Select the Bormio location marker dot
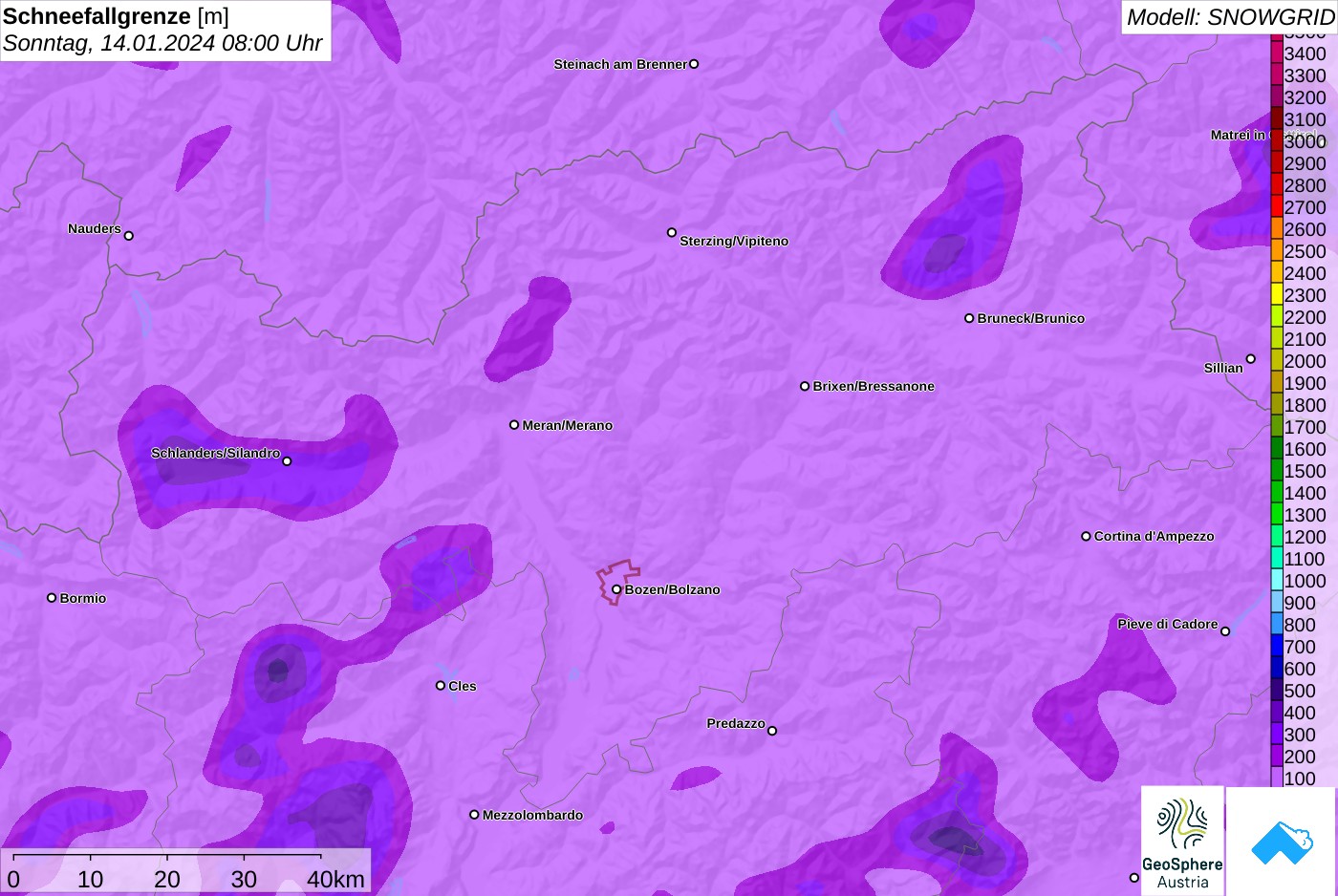The height and width of the screenshot is (896, 1338). (52, 598)
